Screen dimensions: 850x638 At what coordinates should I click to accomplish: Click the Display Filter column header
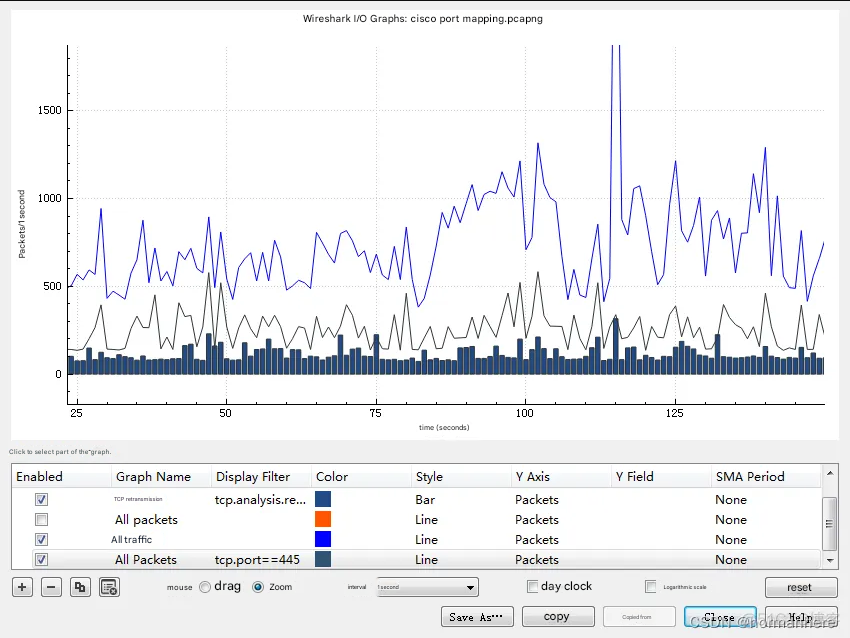pos(261,476)
